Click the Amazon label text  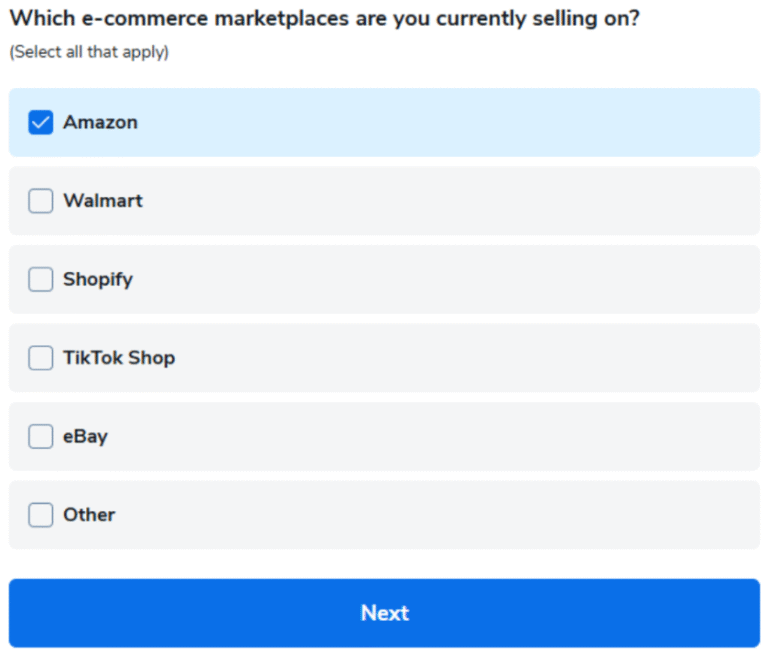click(x=100, y=122)
